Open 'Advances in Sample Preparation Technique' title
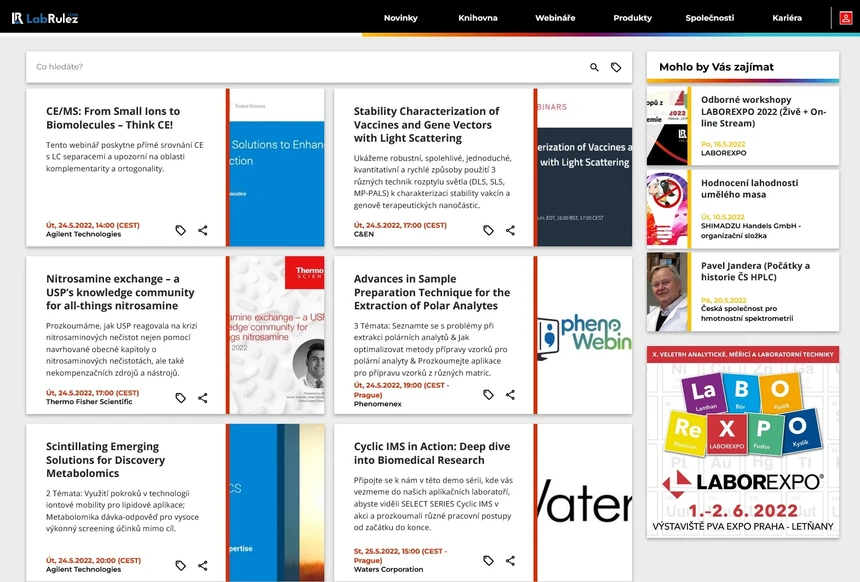The height and width of the screenshot is (582, 860). click(x=432, y=292)
